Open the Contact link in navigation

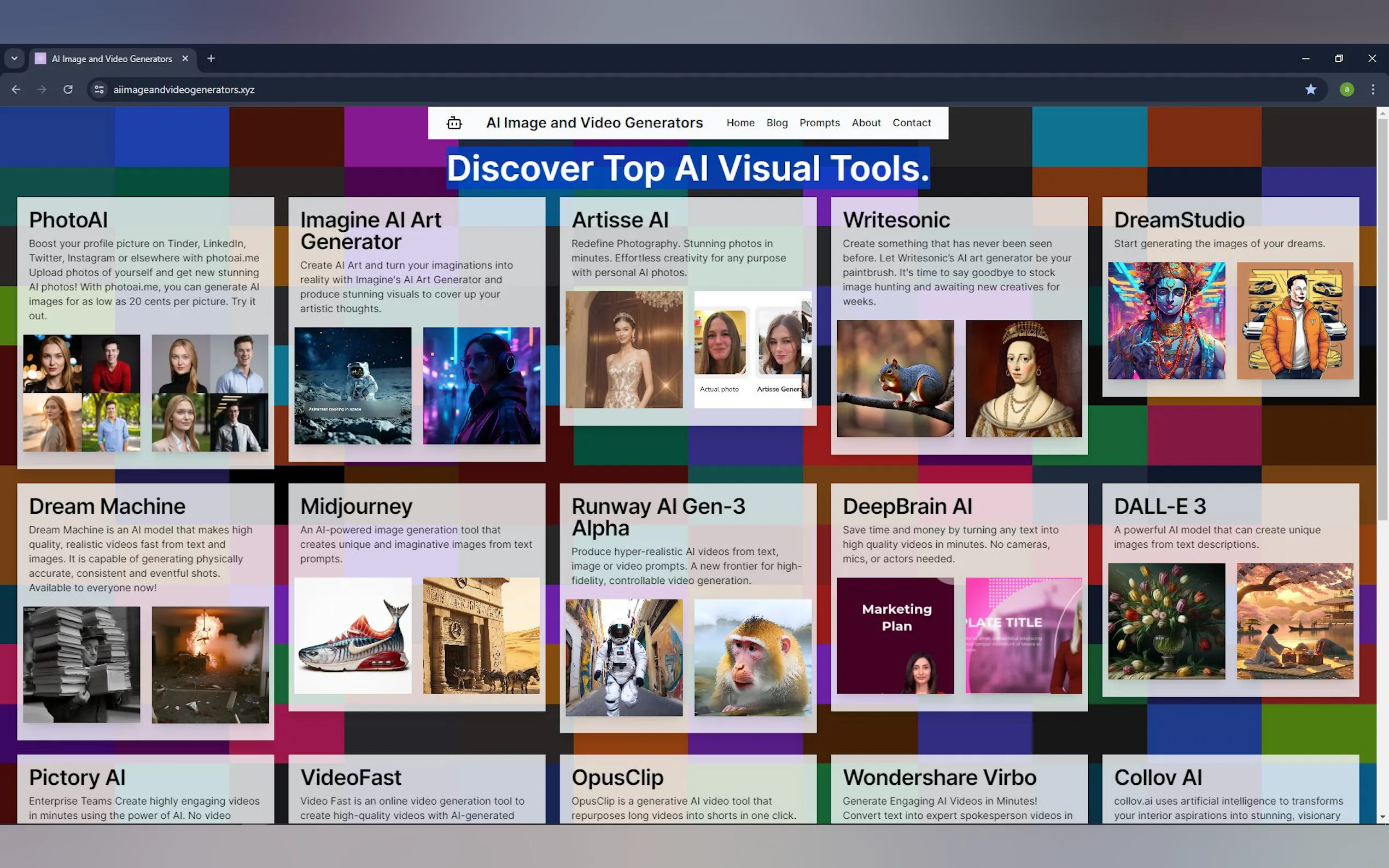(911, 123)
